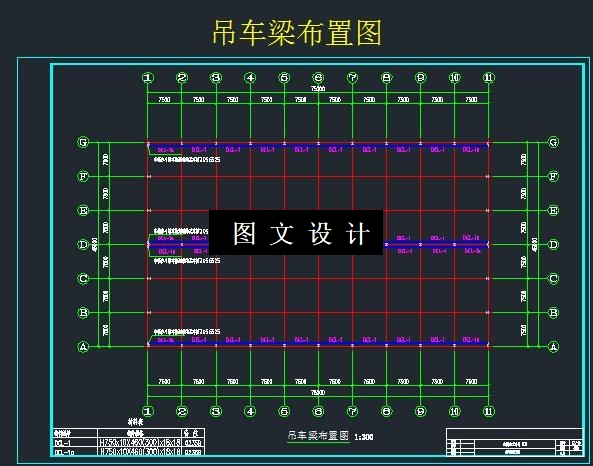This screenshot has width=593, height=466.
Task: Select bottom 7500 dimension between axes 1 and 2
Action: click(164, 382)
